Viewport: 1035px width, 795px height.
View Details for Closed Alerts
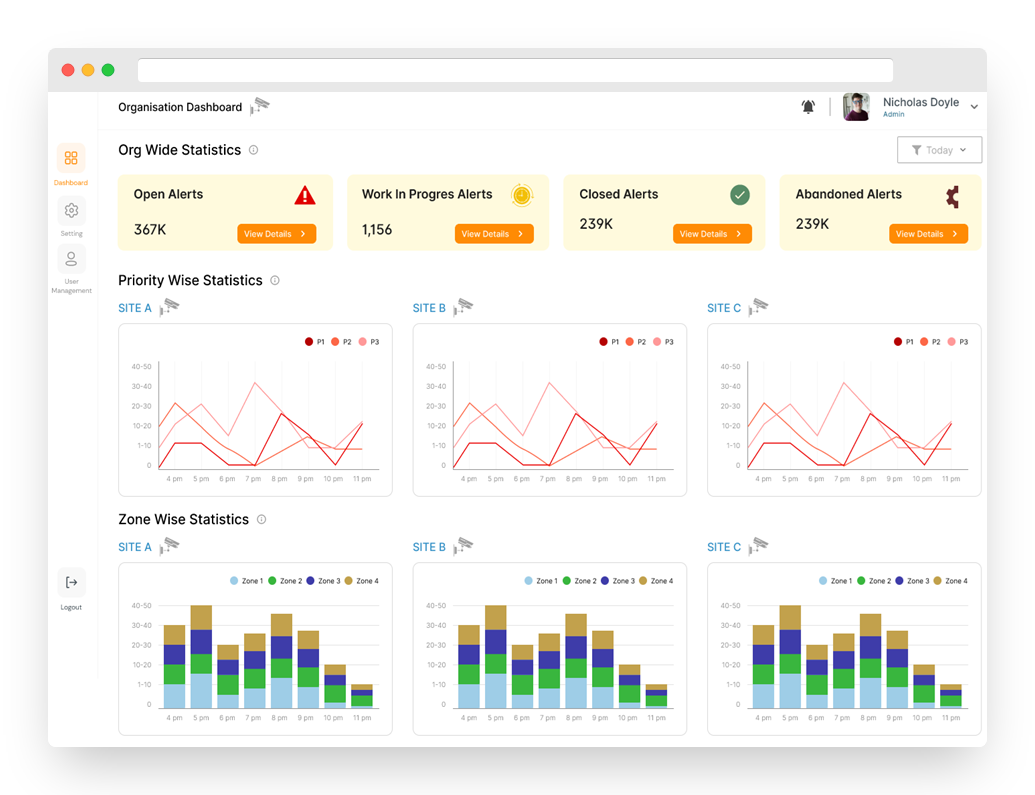coord(711,234)
